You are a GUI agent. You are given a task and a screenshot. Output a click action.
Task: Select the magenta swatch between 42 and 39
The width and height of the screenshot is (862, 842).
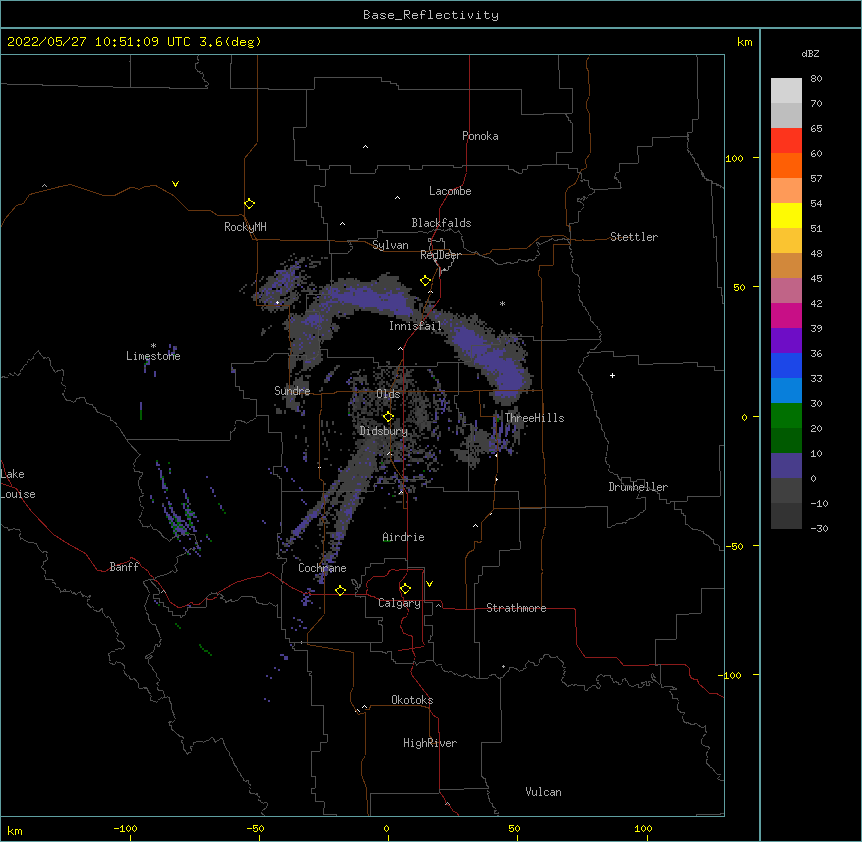[x=786, y=315]
